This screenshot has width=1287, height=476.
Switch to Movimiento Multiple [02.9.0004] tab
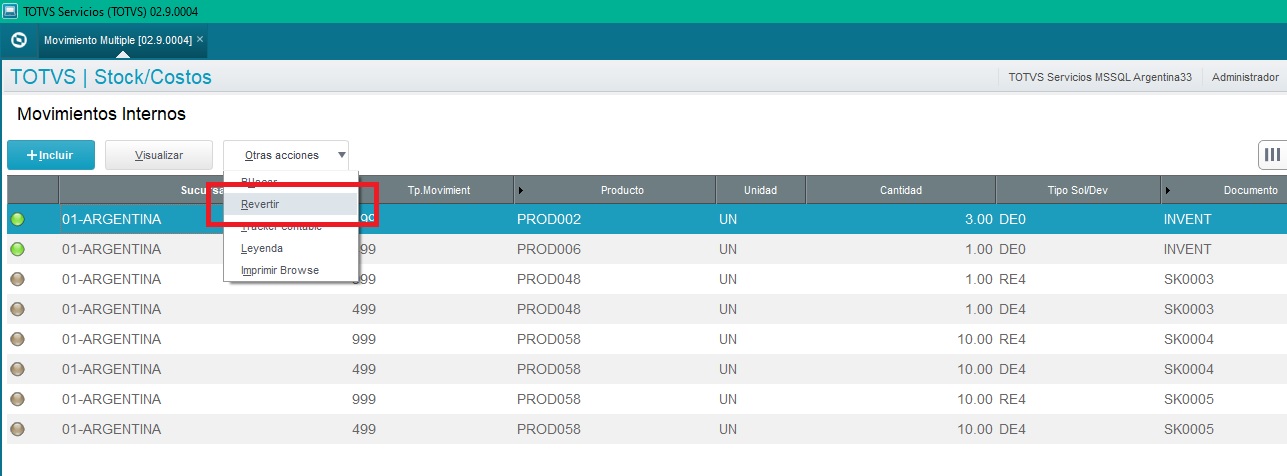pyautogui.click(x=117, y=40)
